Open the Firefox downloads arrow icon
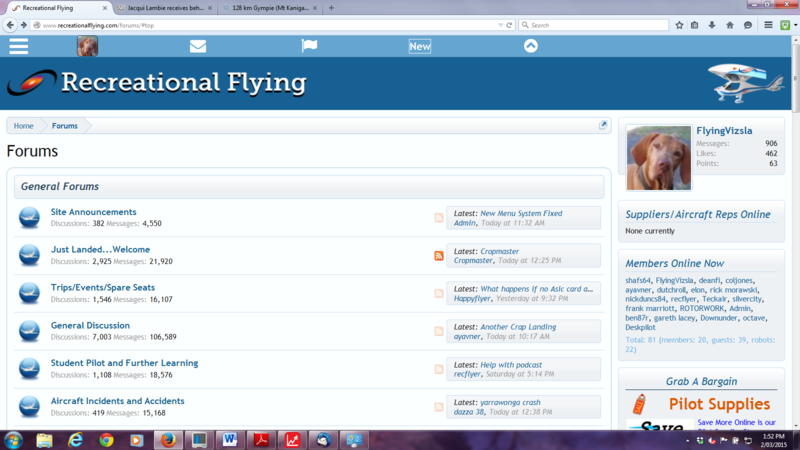This screenshot has height=450, width=800. tap(712, 25)
